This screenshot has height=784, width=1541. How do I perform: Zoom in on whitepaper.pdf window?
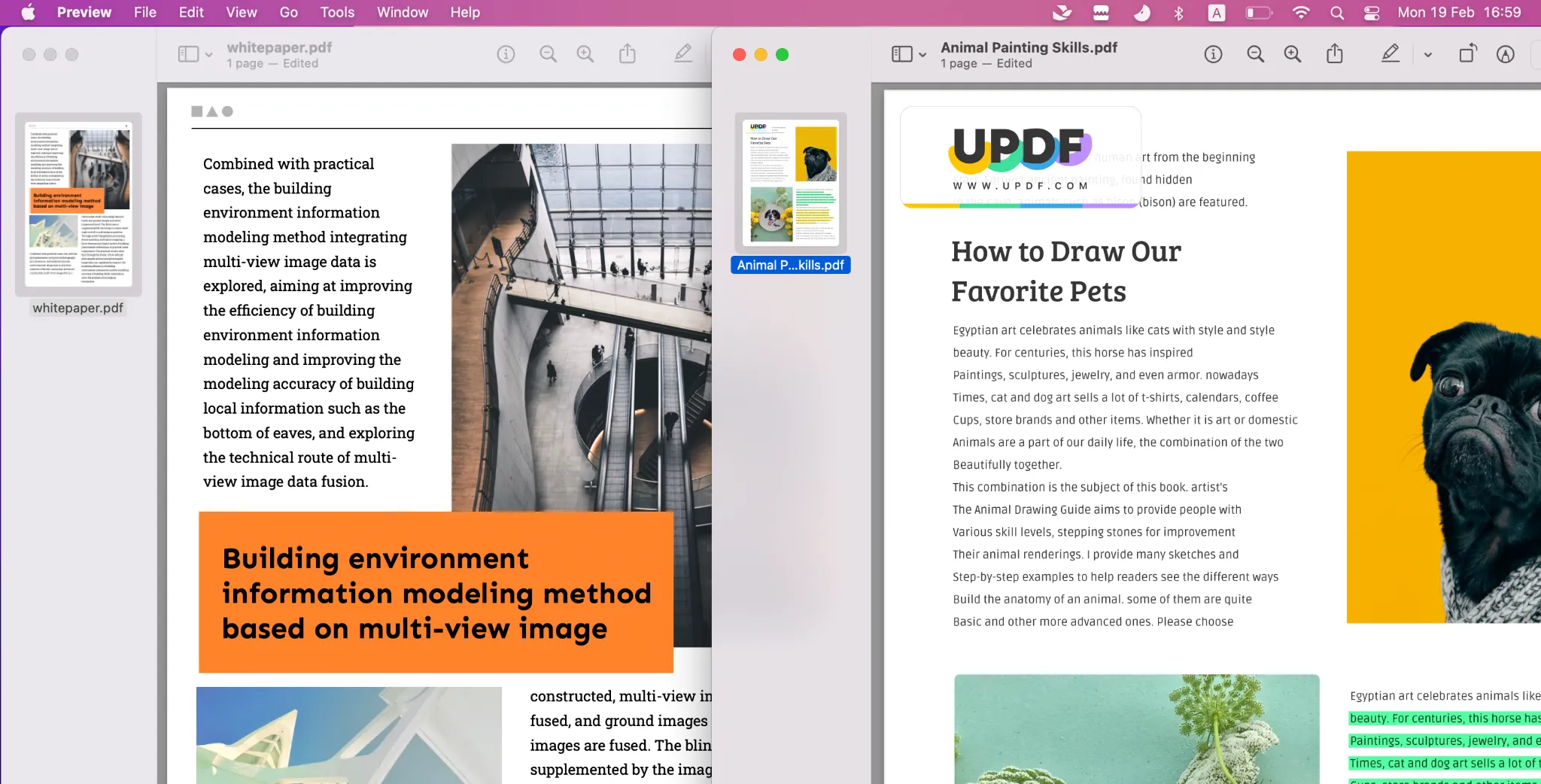(585, 54)
